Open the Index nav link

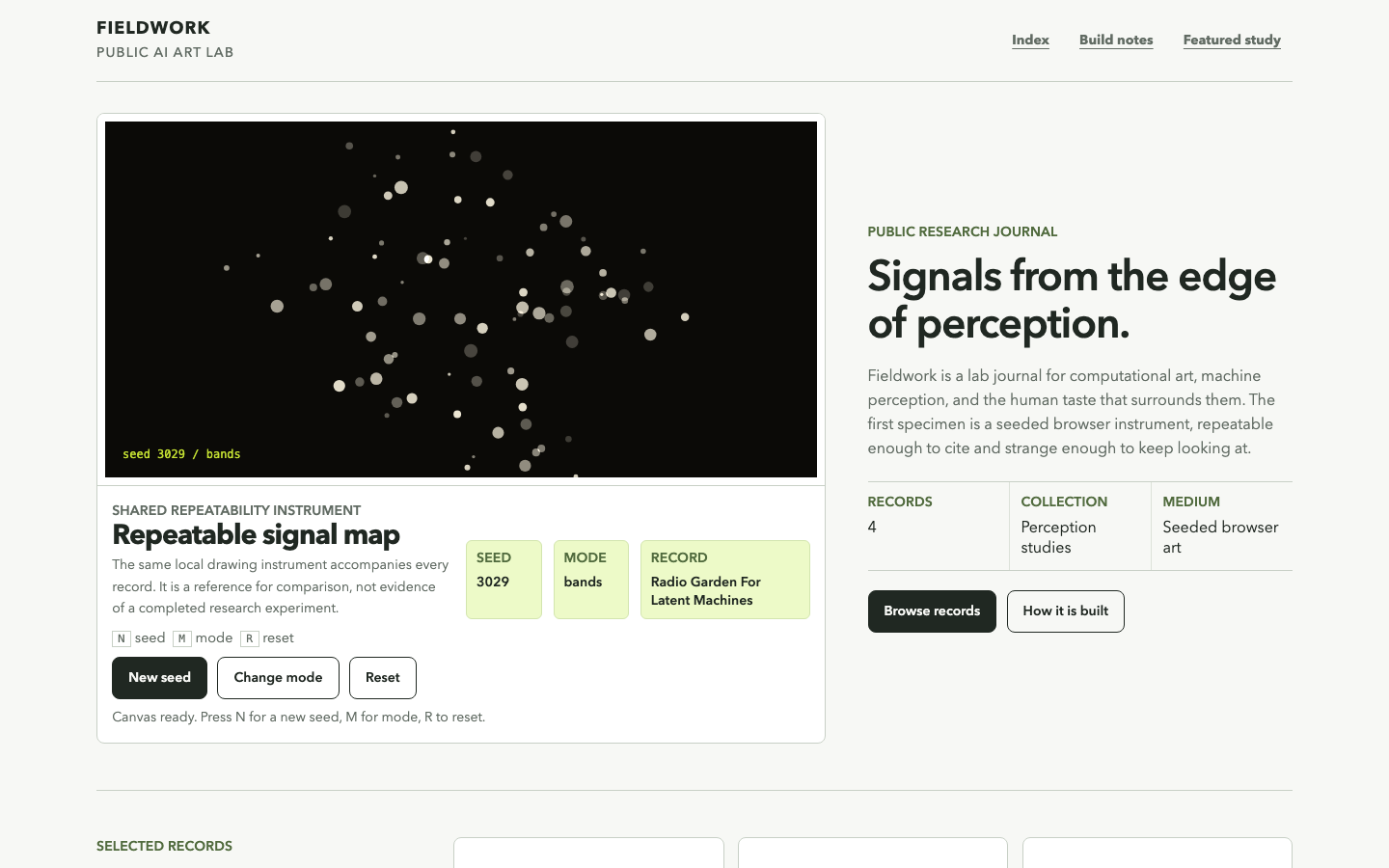pyautogui.click(x=1030, y=40)
